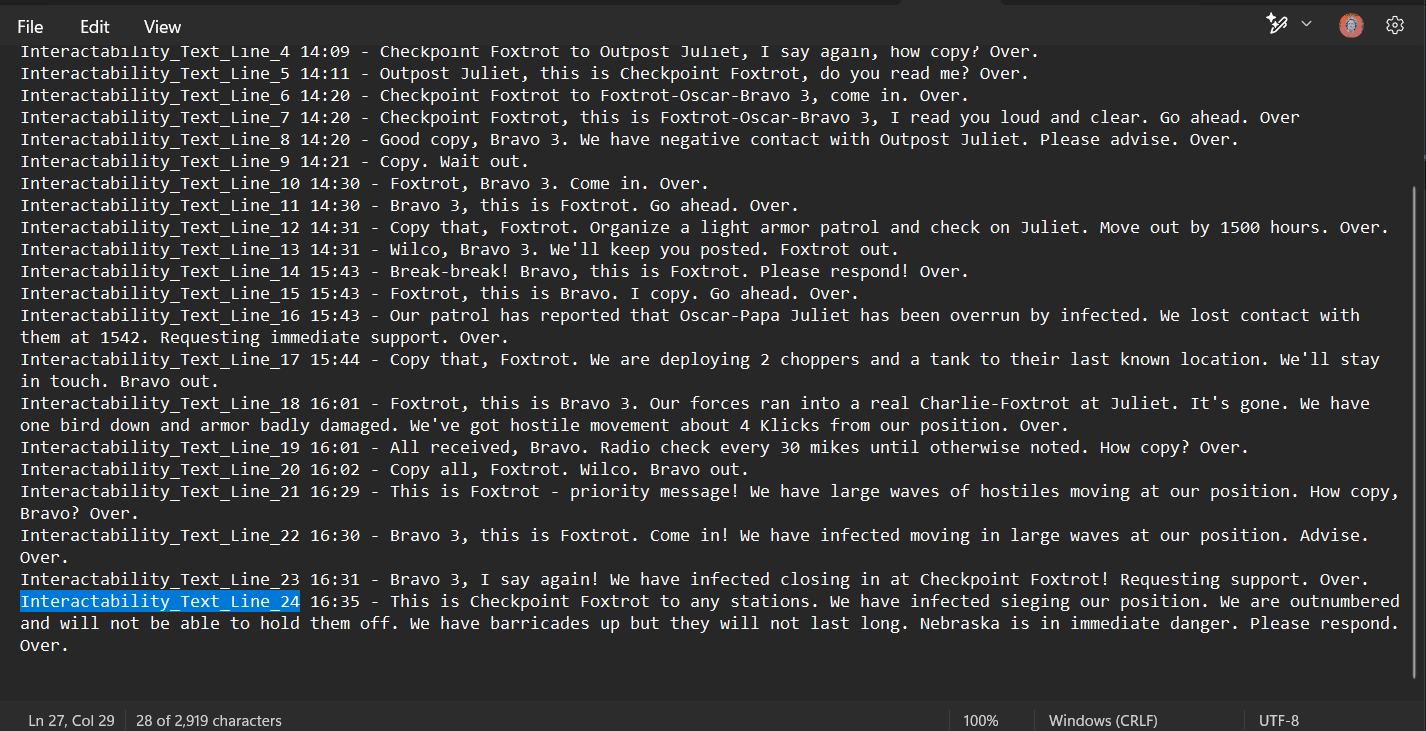Open the Edit menu
Image resolution: width=1426 pixels, height=731 pixels.
95,27
